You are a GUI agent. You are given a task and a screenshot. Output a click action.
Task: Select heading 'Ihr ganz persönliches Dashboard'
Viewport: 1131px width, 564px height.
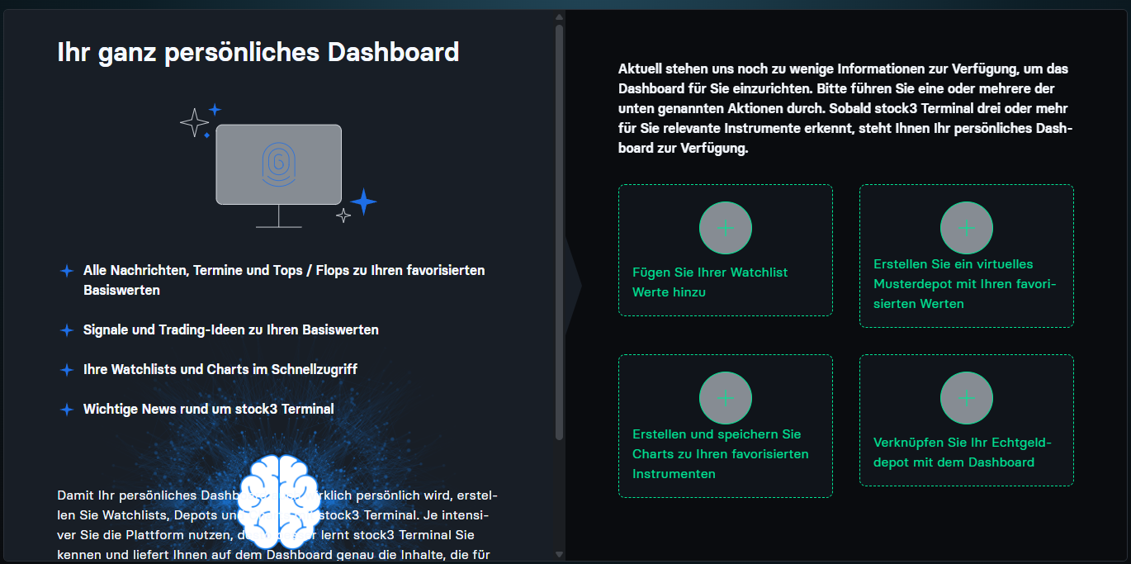pyautogui.click(x=258, y=53)
